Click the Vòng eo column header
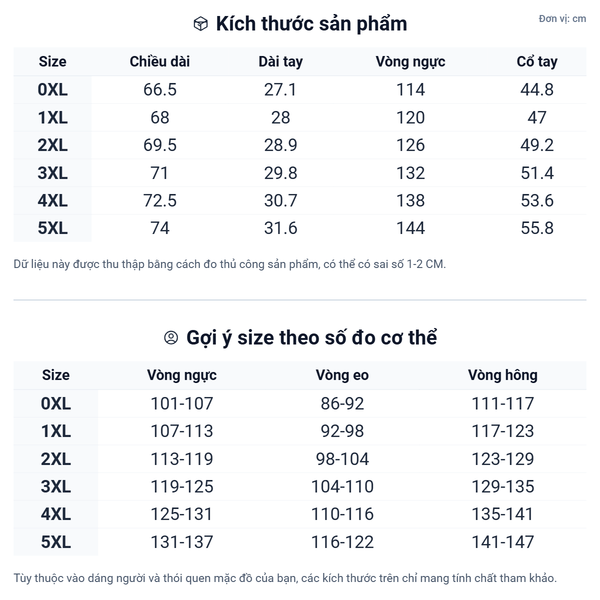The image size is (600, 600). point(341,376)
